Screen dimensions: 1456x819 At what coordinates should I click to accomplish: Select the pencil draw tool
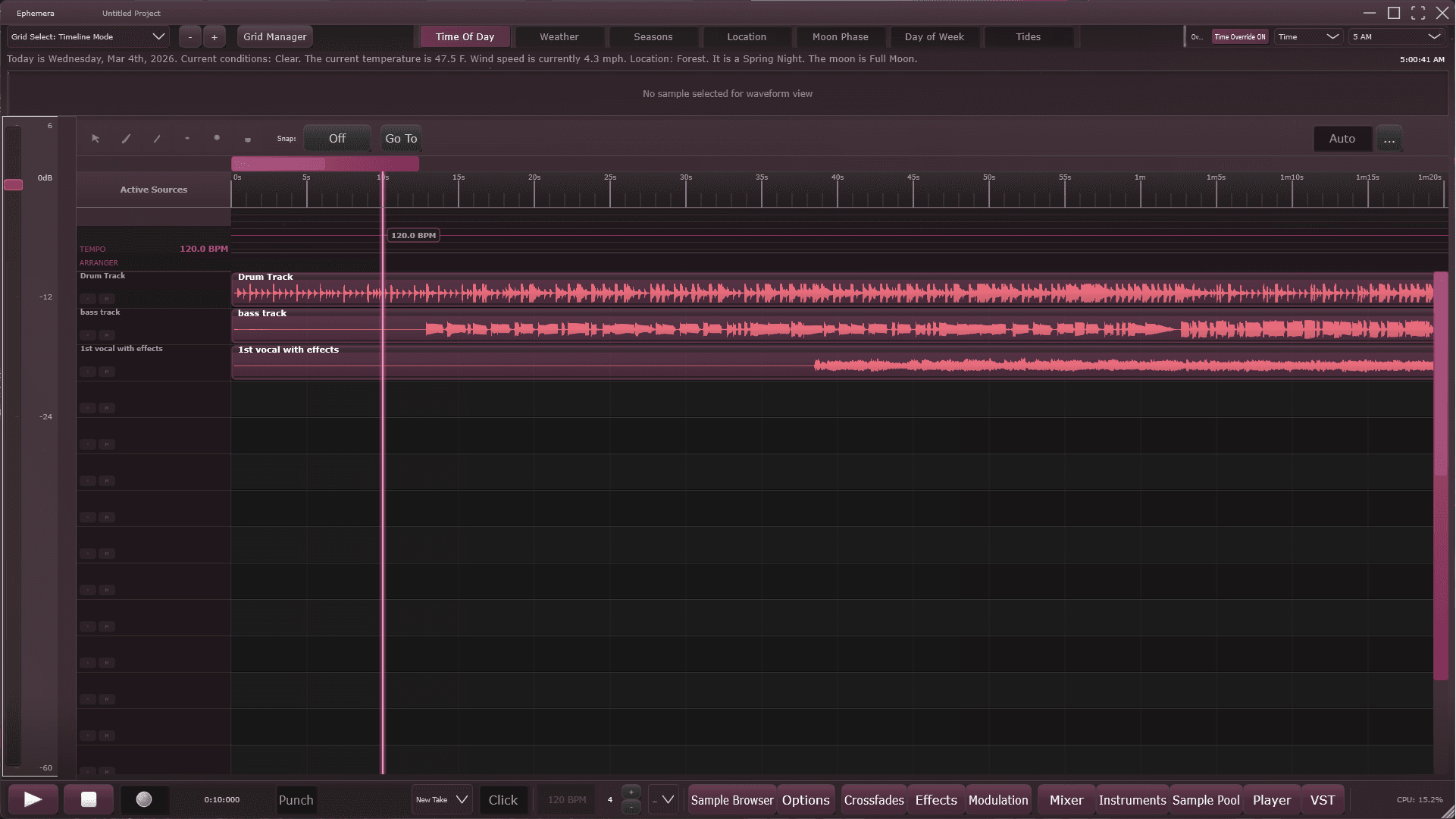(127, 139)
